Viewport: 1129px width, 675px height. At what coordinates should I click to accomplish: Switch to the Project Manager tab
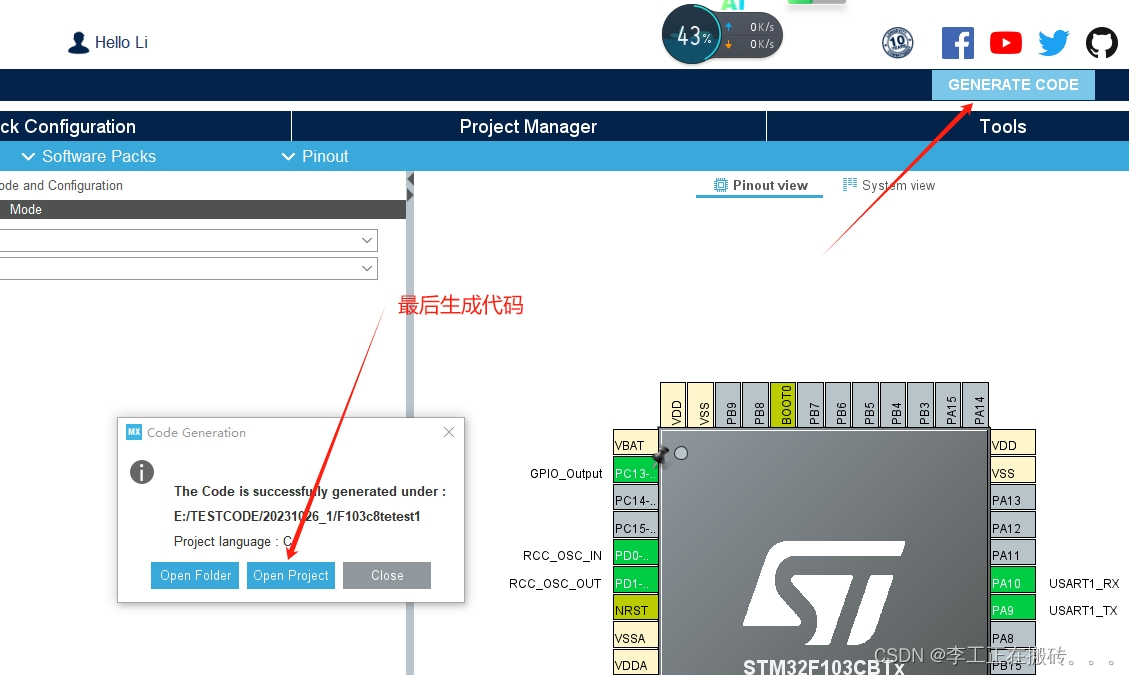click(x=528, y=126)
